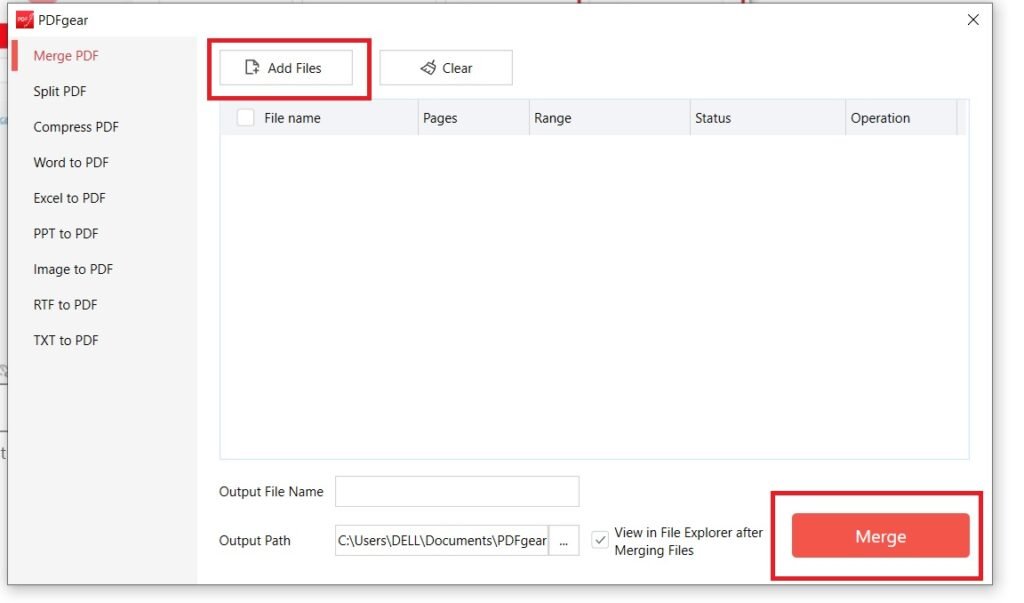Open the Output Path browse dialog

click(565, 540)
